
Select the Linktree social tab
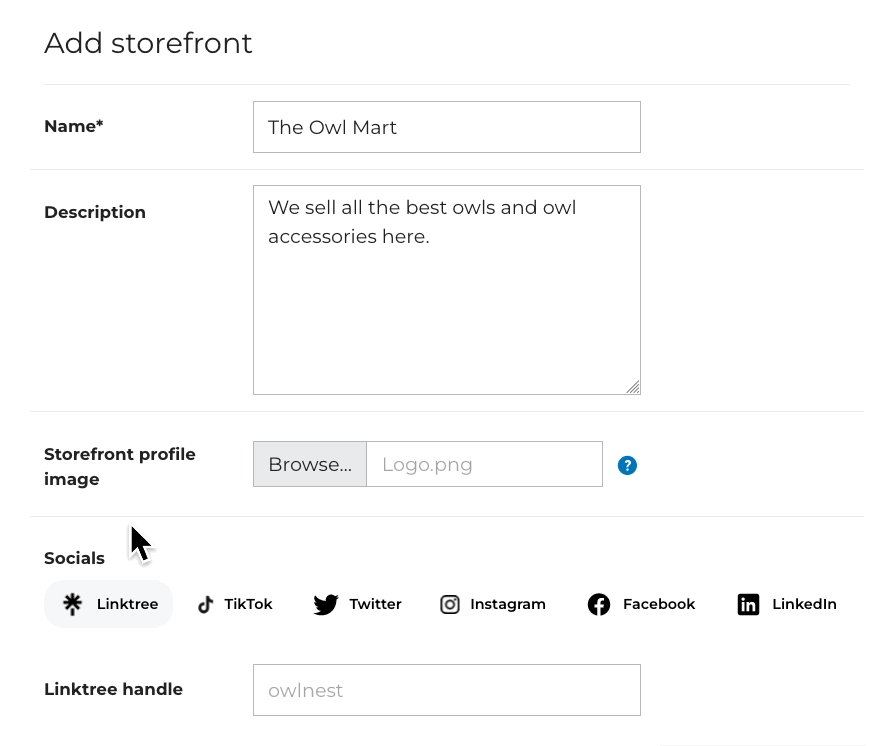pyautogui.click(x=109, y=604)
